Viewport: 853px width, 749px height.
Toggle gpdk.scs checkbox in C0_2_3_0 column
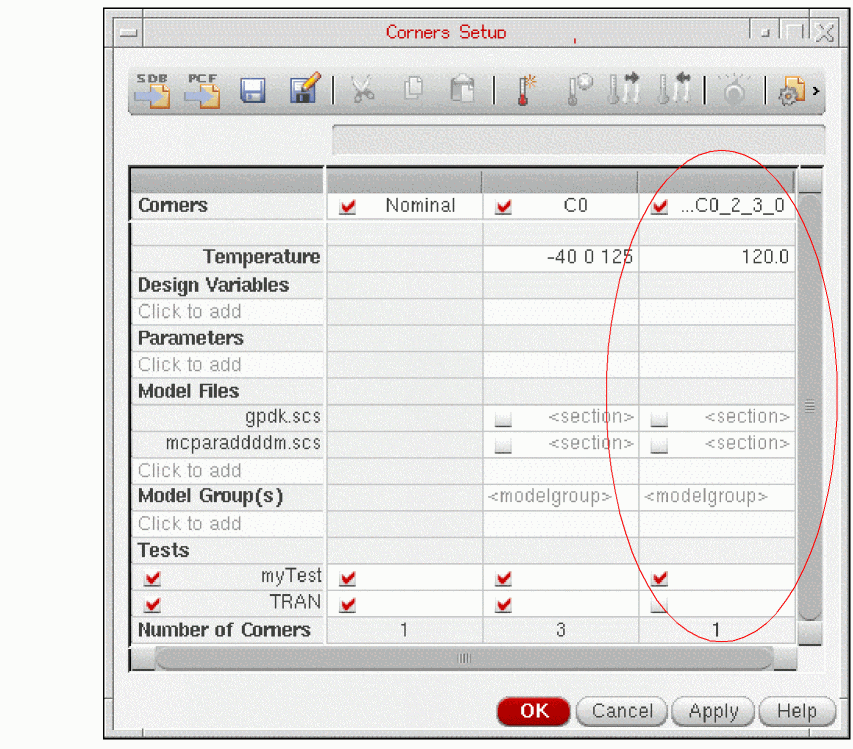point(659,419)
